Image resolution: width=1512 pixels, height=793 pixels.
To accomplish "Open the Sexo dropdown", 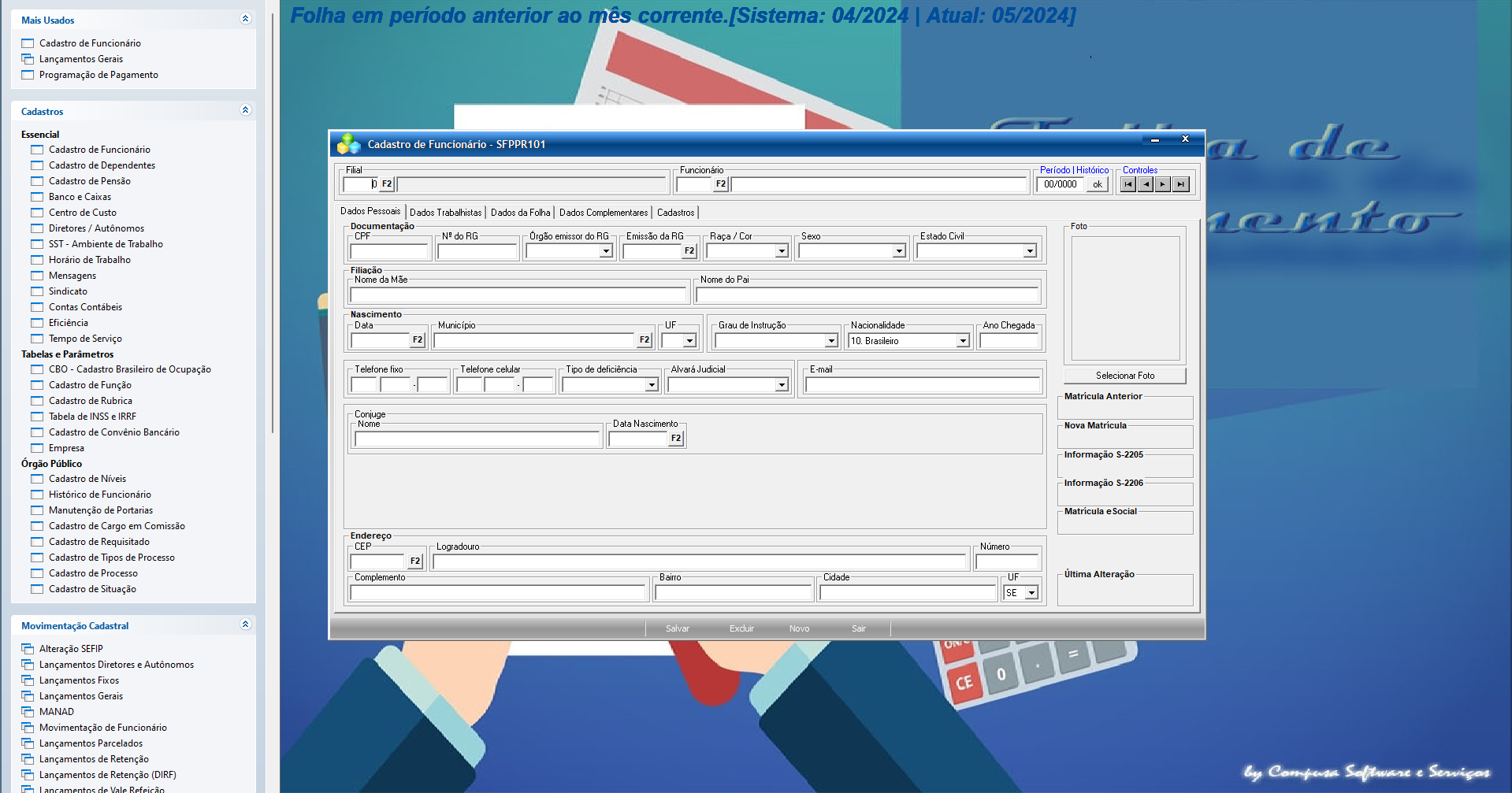I will coord(899,251).
